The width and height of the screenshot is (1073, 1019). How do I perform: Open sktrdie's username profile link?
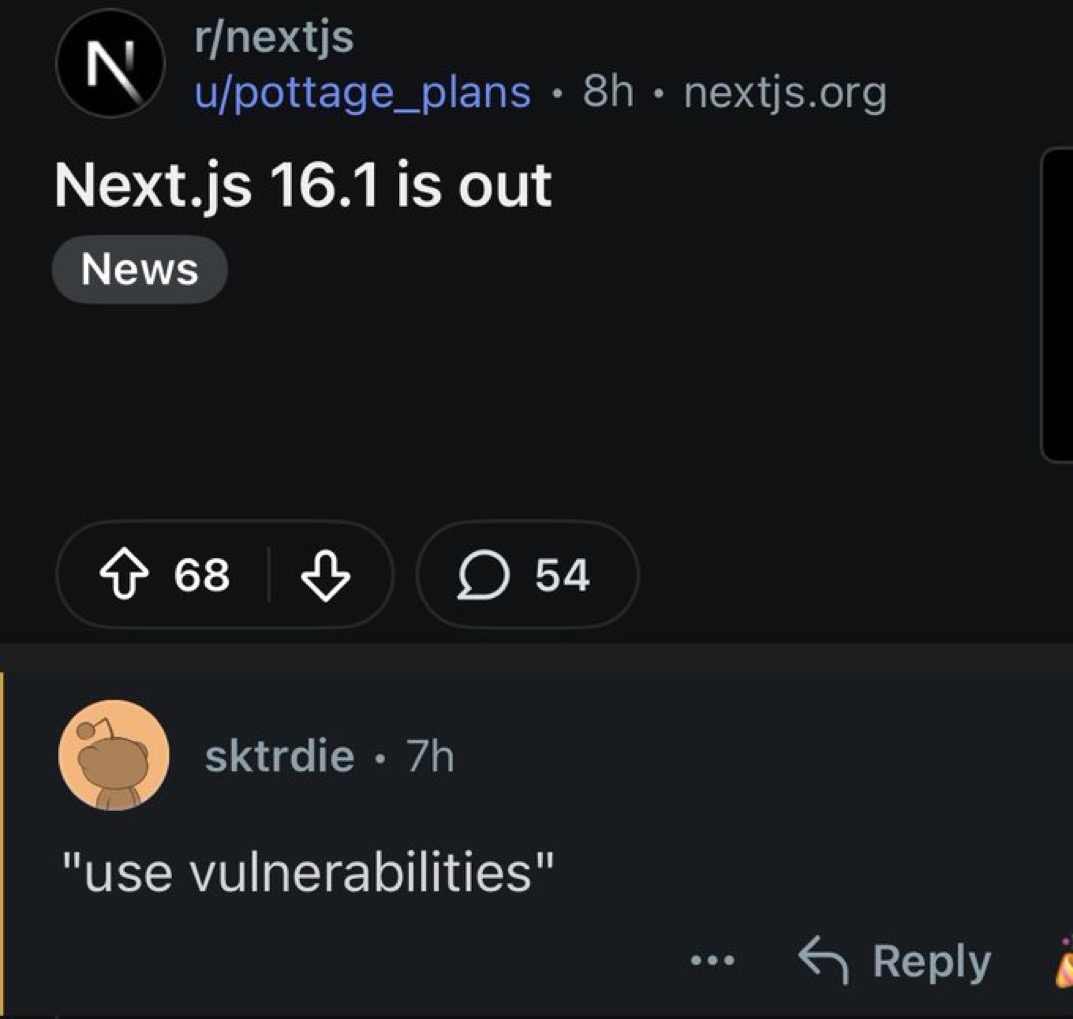[x=279, y=756]
